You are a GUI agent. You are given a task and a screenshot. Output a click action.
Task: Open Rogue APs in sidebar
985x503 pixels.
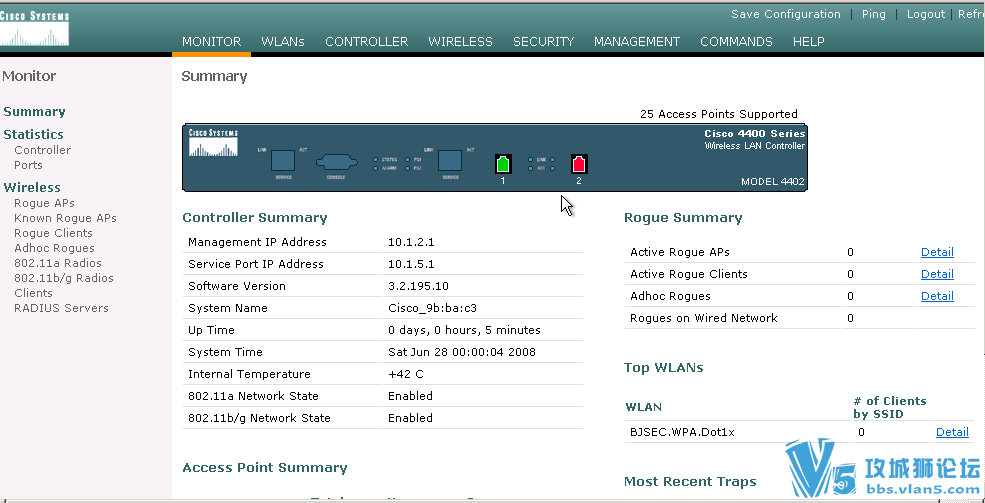click(x=45, y=203)
